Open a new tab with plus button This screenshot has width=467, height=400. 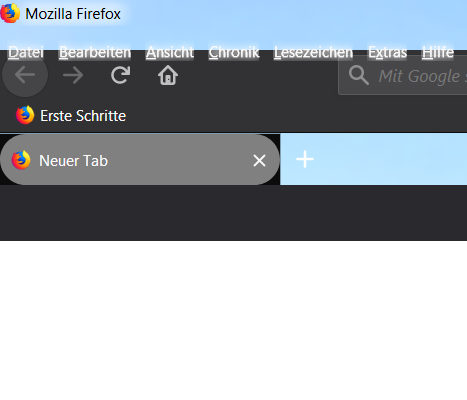[x=305, y=159]
